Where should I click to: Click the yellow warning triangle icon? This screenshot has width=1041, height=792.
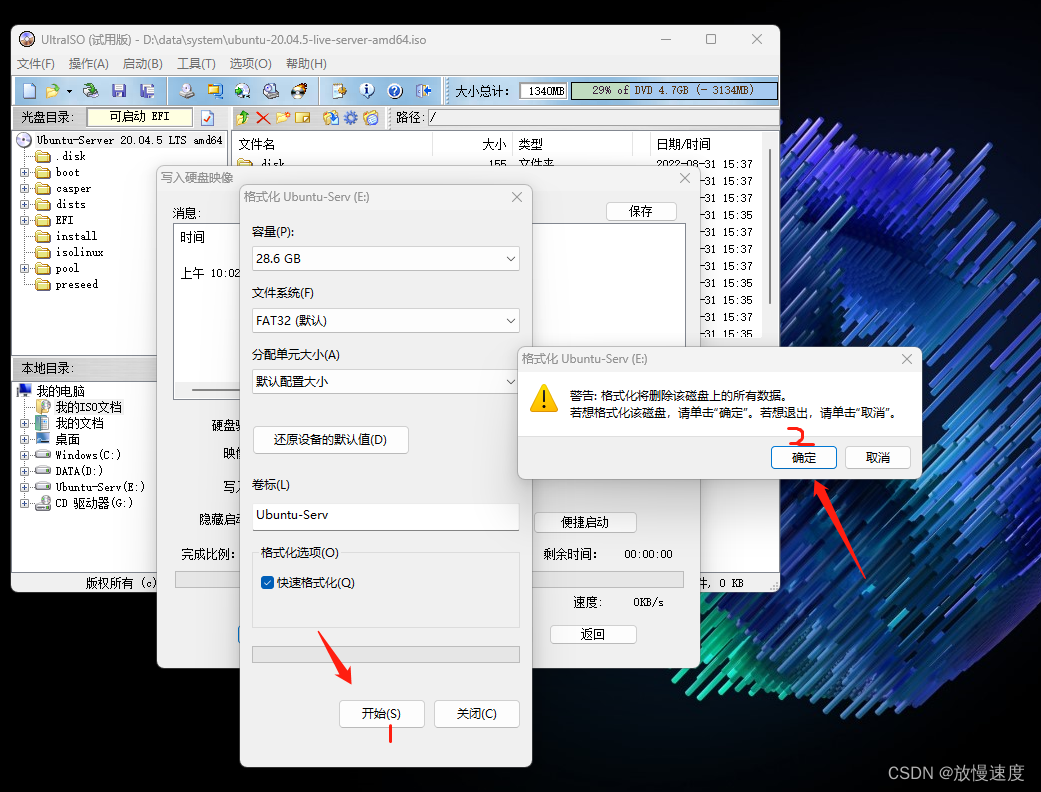pyautogui.click(x=544, y=398)
